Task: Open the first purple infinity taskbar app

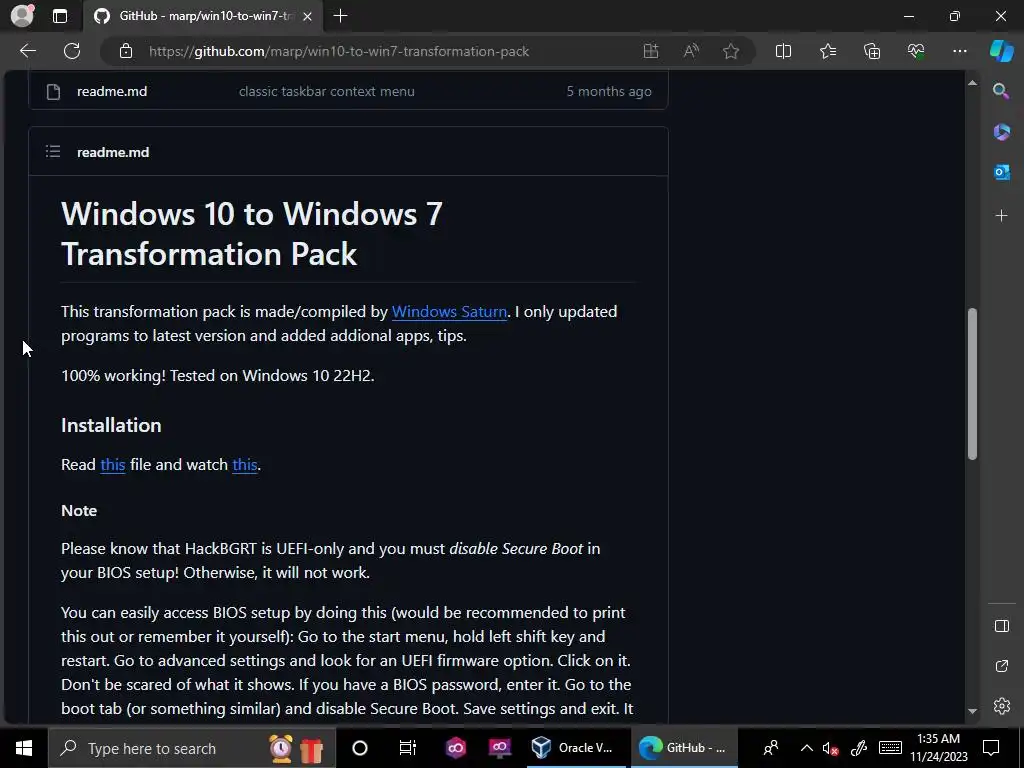Action: (455, 747)
